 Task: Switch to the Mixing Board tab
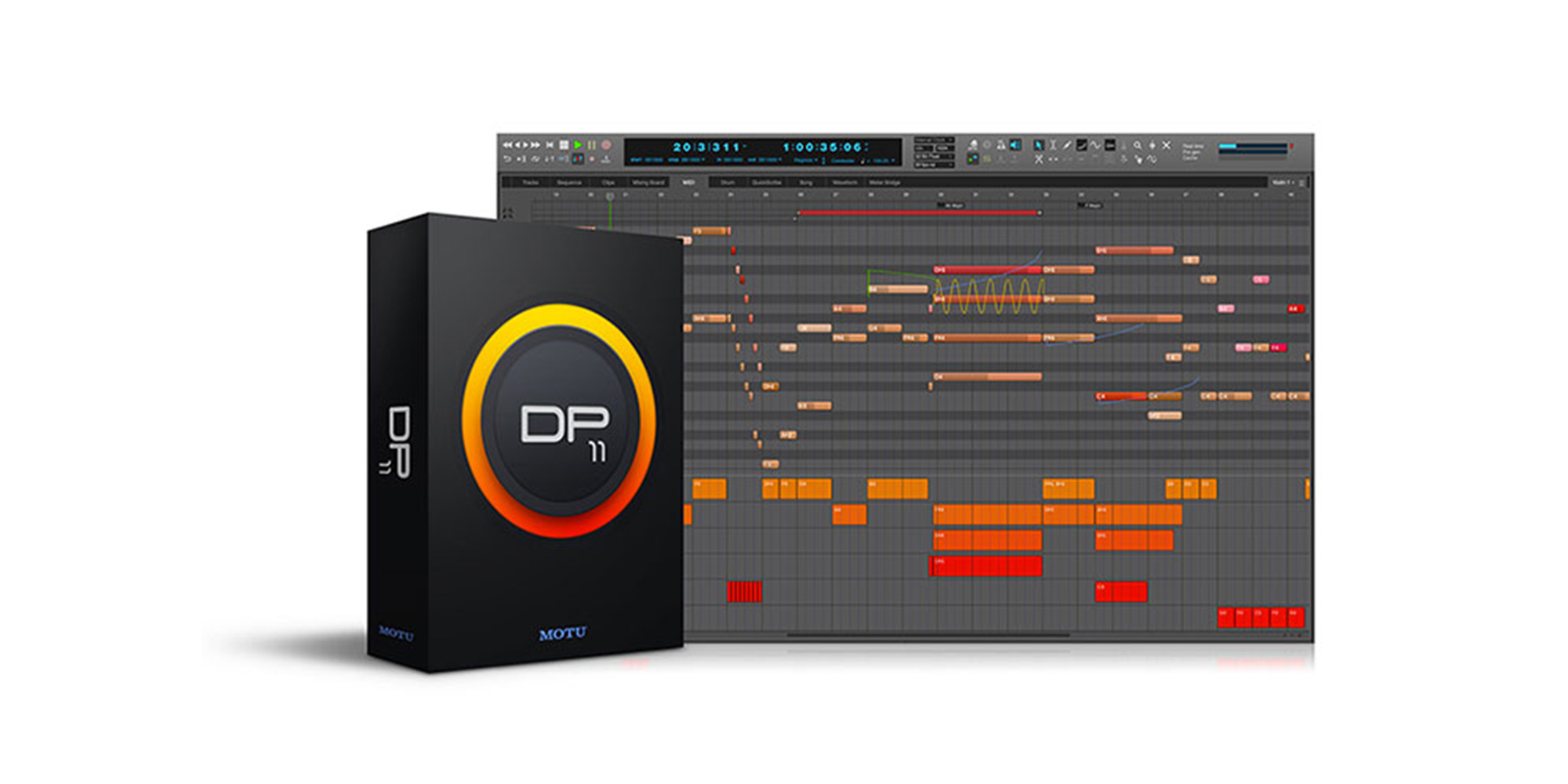(648, 182)
